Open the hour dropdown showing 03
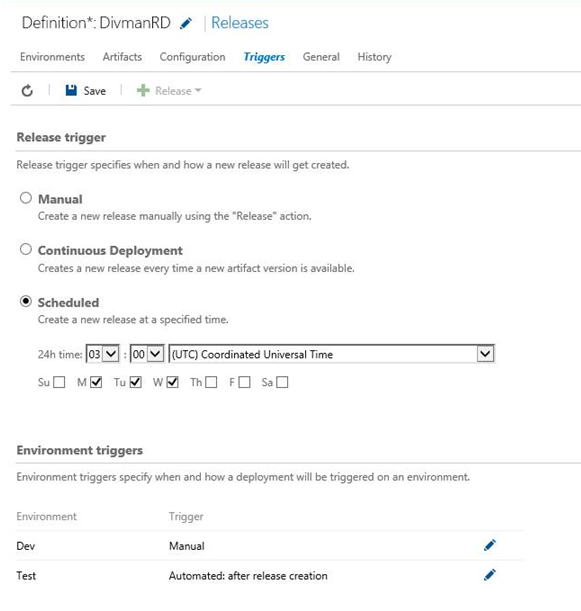The image size is (581, 611). (102, 354)
